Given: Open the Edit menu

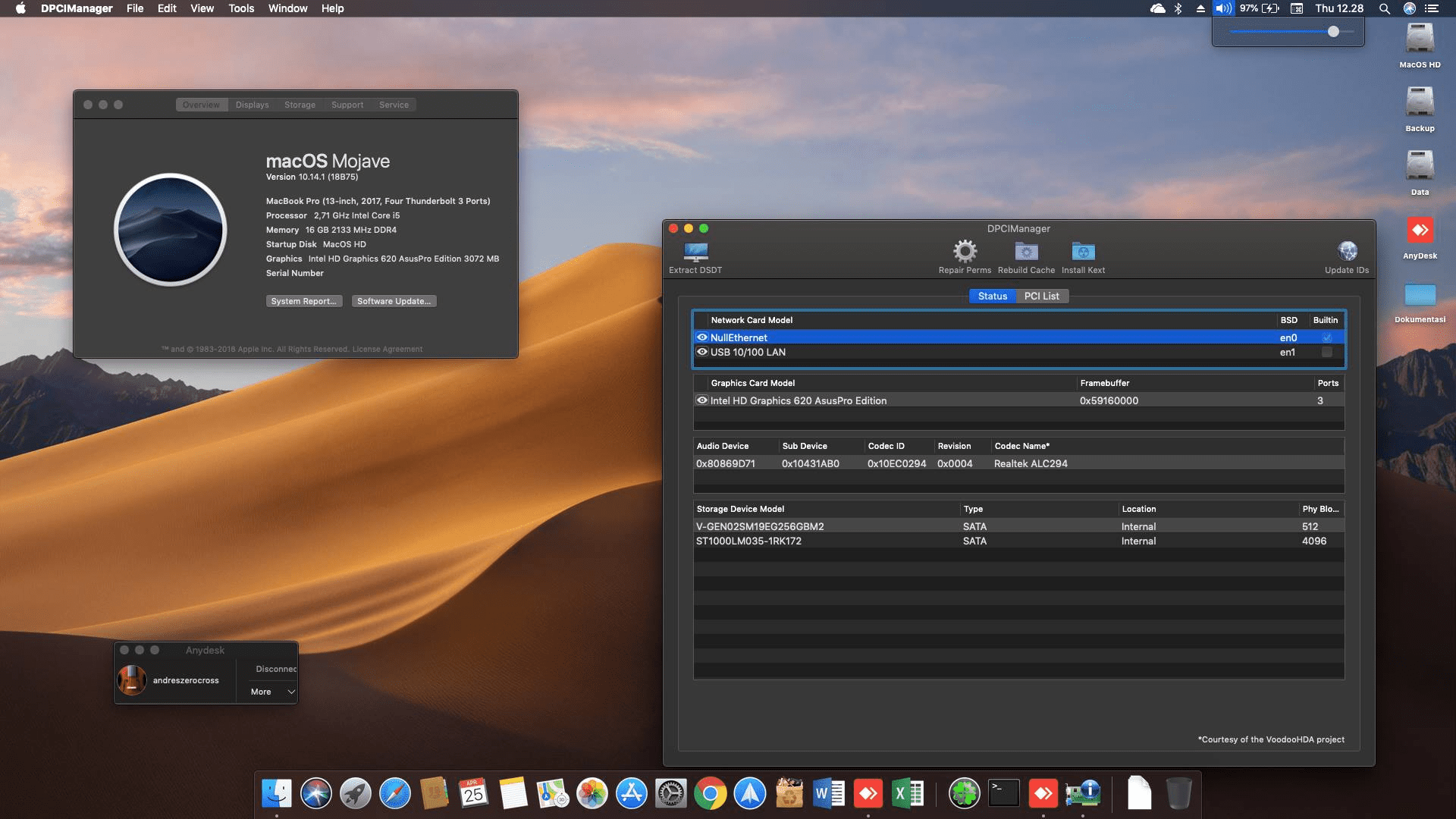Looking at the screenshot, I should 167,8.
